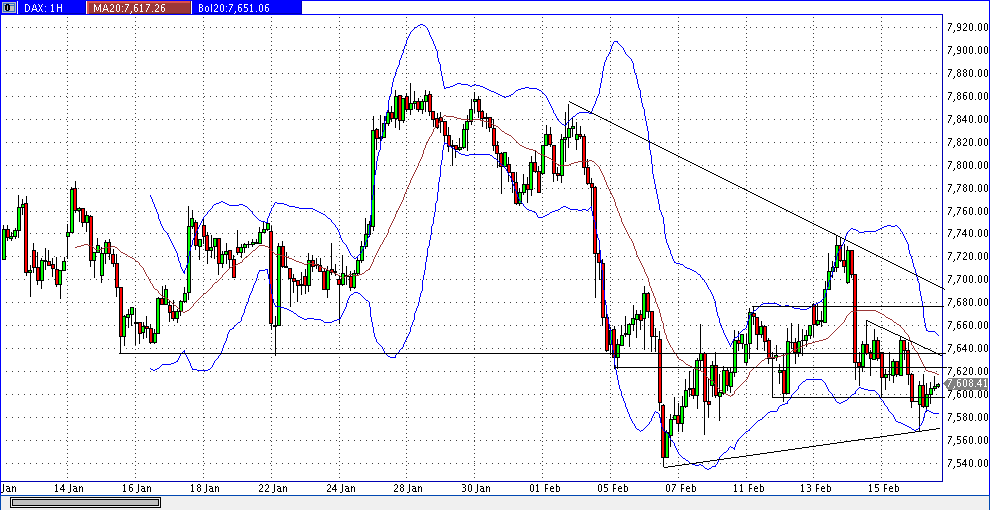Viewport: 990px width, 510px height.
Task: Click the 7,560.00 price axis label
Action: point(967,440)
